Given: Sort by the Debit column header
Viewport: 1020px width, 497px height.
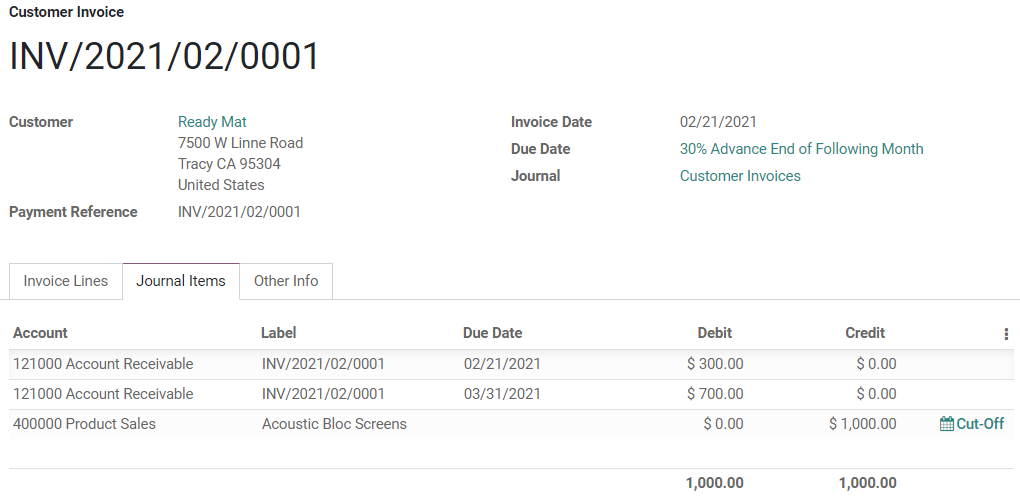Looking at the screenshot, I should point(714,333).
